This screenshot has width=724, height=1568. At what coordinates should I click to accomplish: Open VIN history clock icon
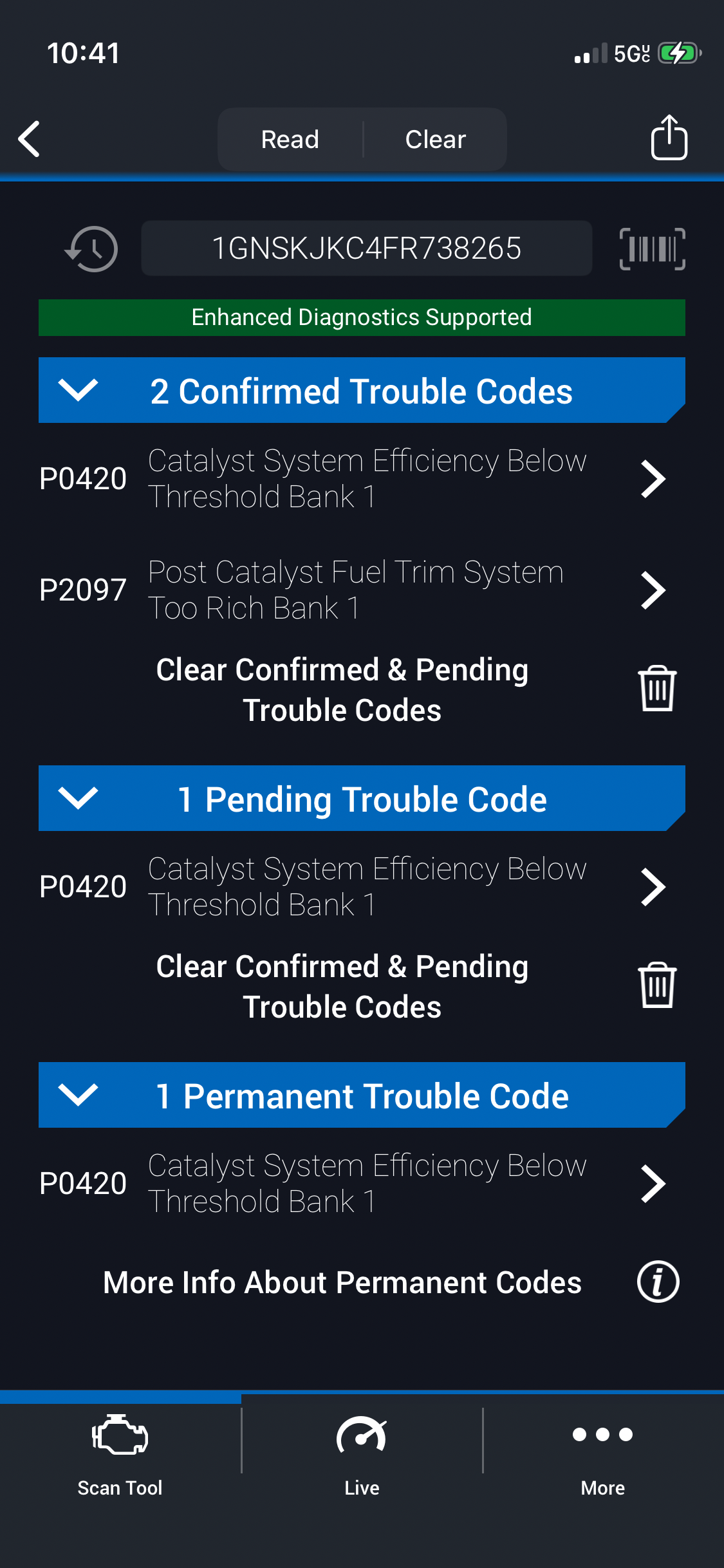92,249
